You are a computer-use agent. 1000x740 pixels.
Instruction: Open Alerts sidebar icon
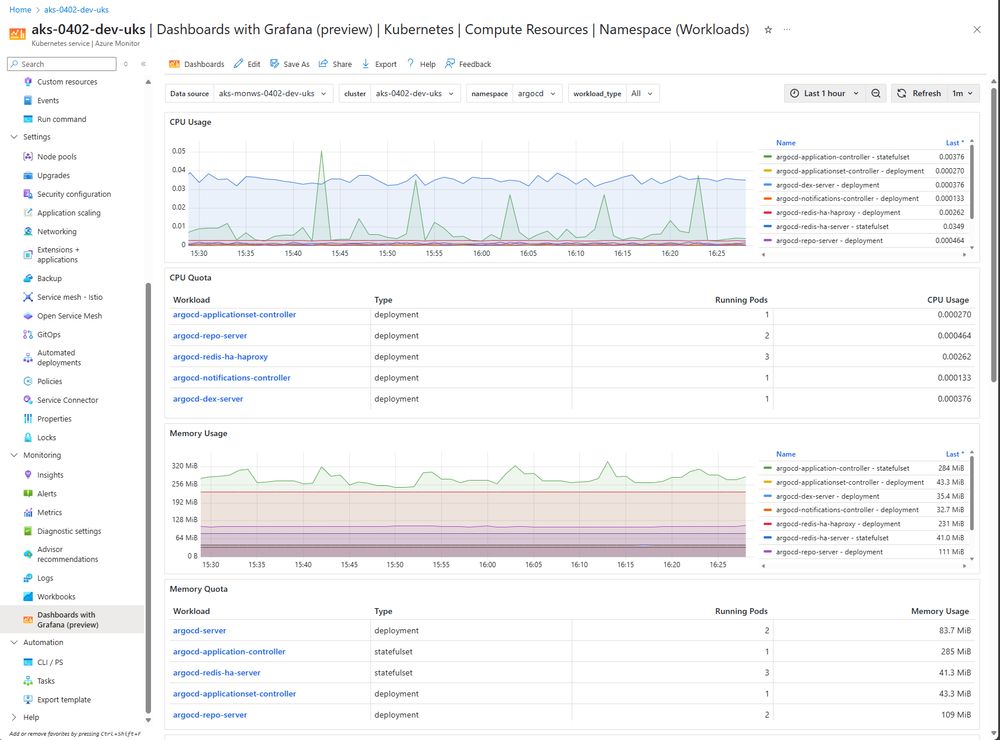point(27,493)
